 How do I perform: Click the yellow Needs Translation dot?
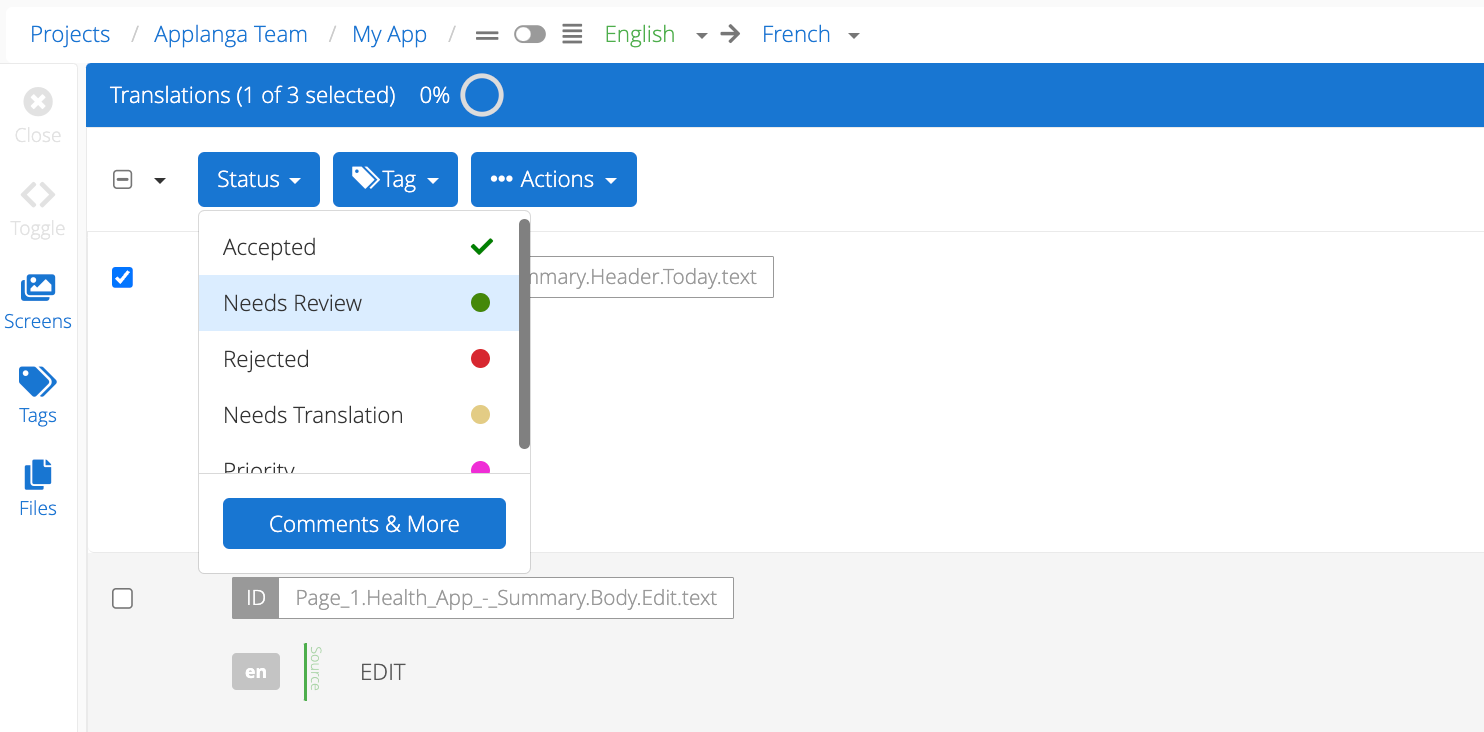click(x=480, y=415)
